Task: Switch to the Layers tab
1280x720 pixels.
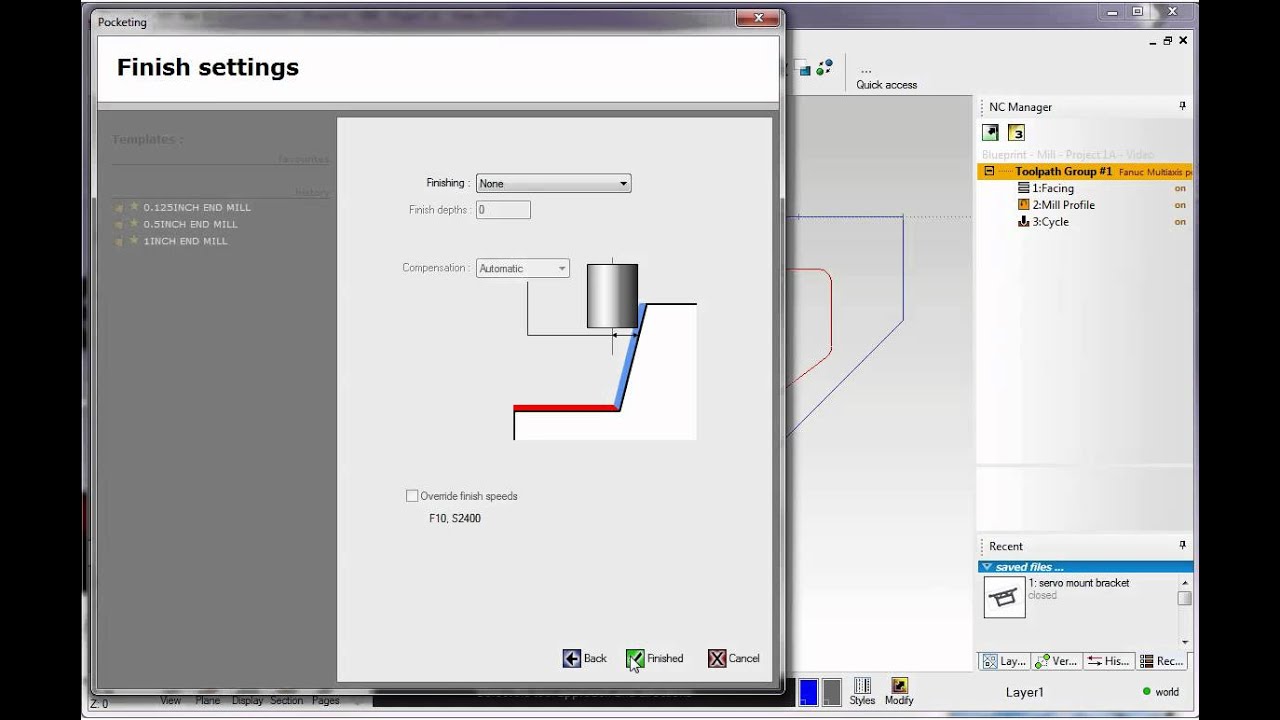Action: pos(1004,661)
